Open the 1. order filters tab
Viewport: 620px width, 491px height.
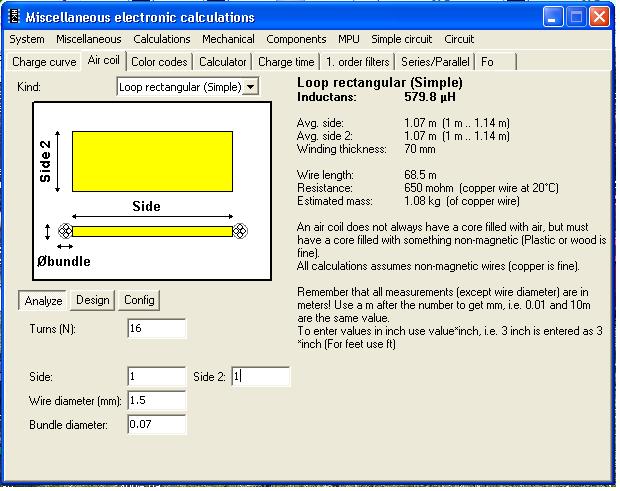click(x=357, y=62)
